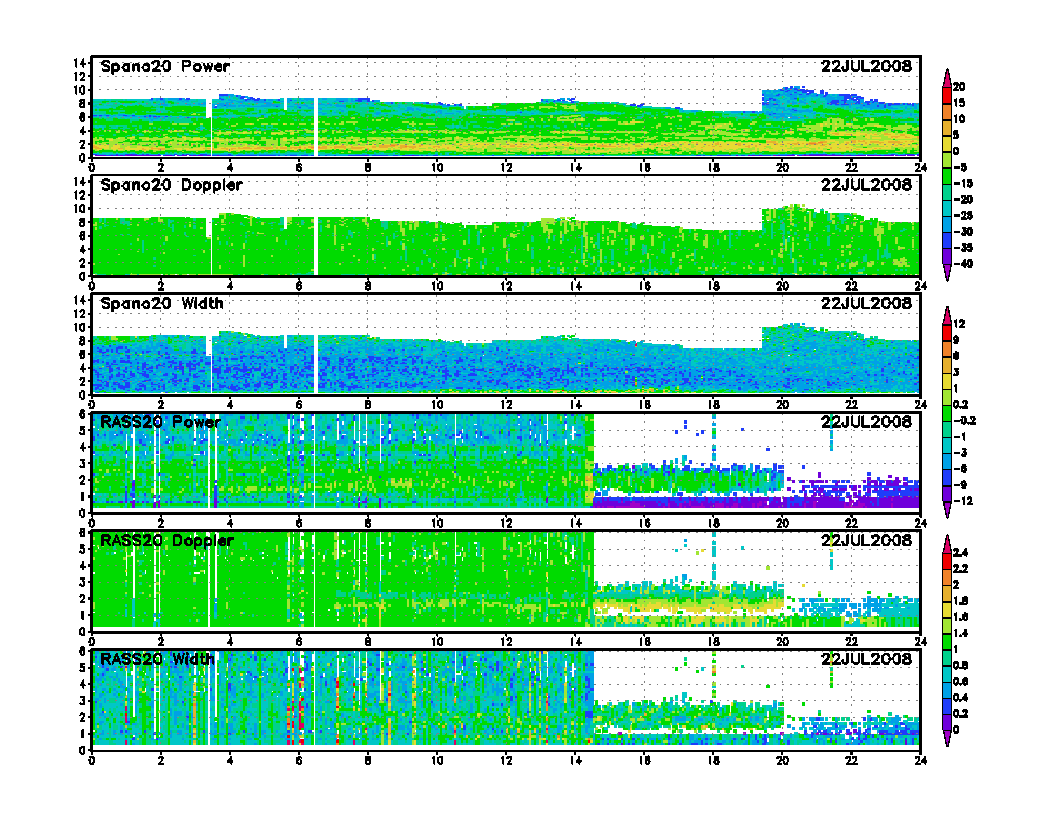
Task: Click 22JUL2008 date in Spano20 Power panel
Action: [x=866, y=67]
